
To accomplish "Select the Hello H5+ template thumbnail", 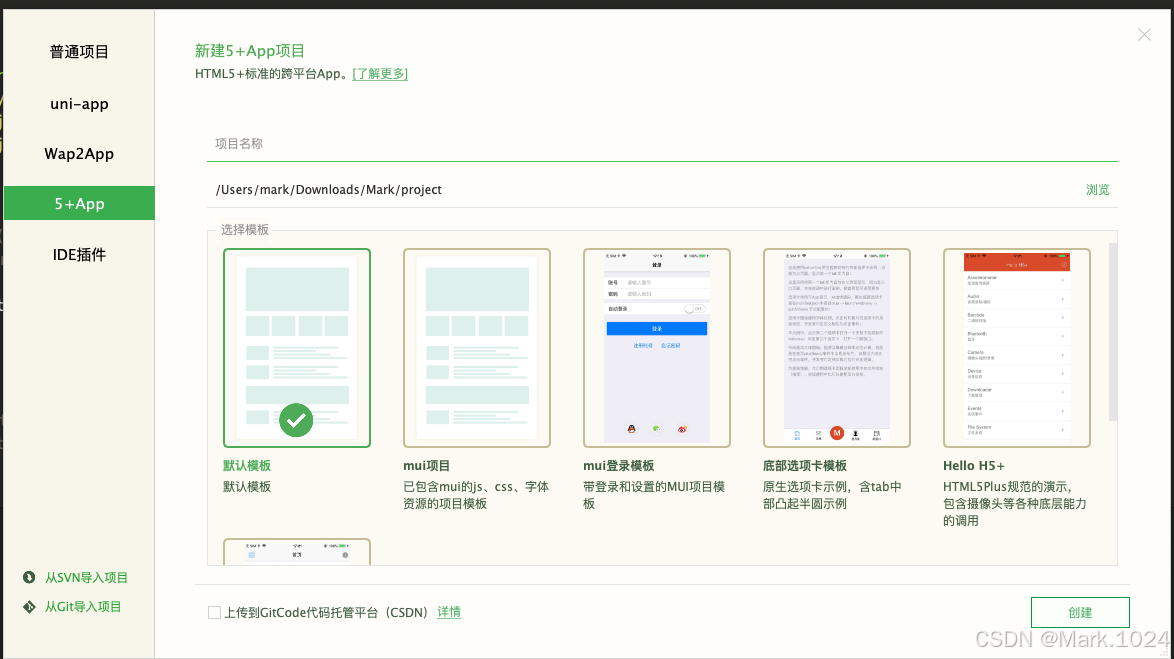I will (1017, 347).
